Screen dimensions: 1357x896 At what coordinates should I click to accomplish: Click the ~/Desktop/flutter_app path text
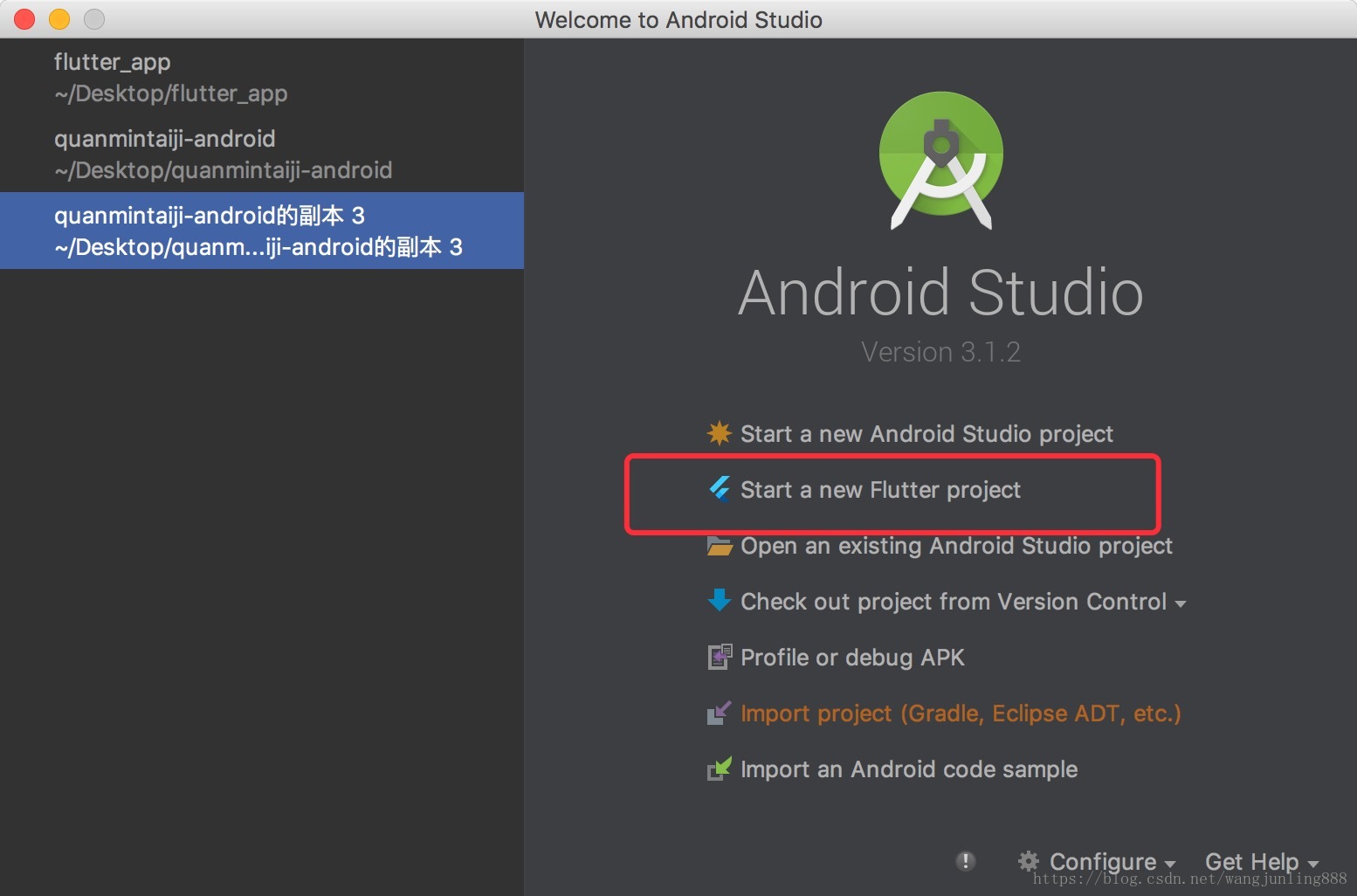pos(170,93)
